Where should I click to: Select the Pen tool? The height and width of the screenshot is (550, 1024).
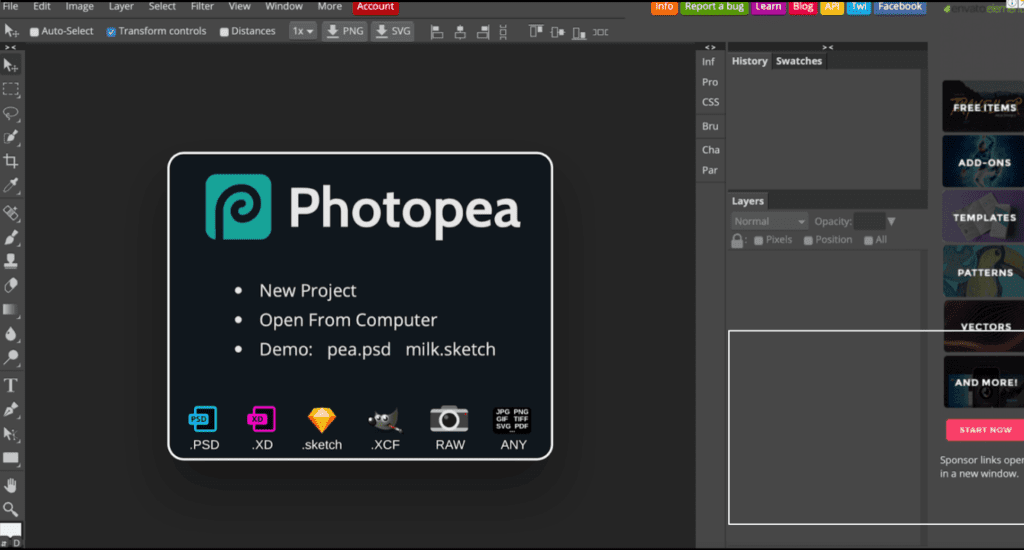point(10,410)
